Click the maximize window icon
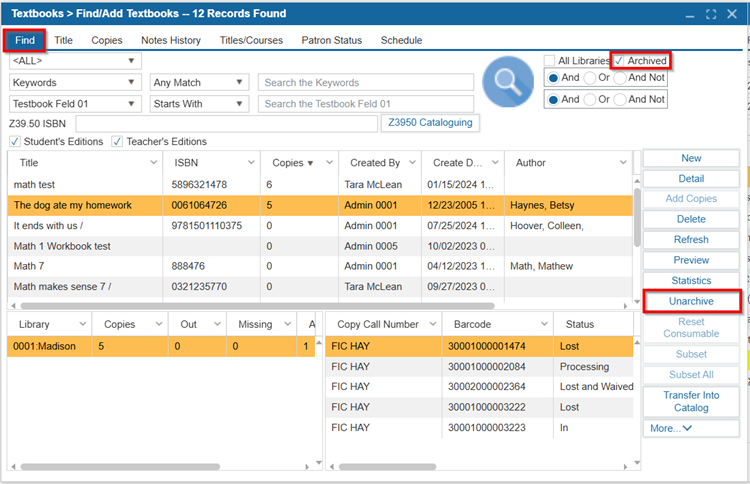 click(x=711, y=14)
